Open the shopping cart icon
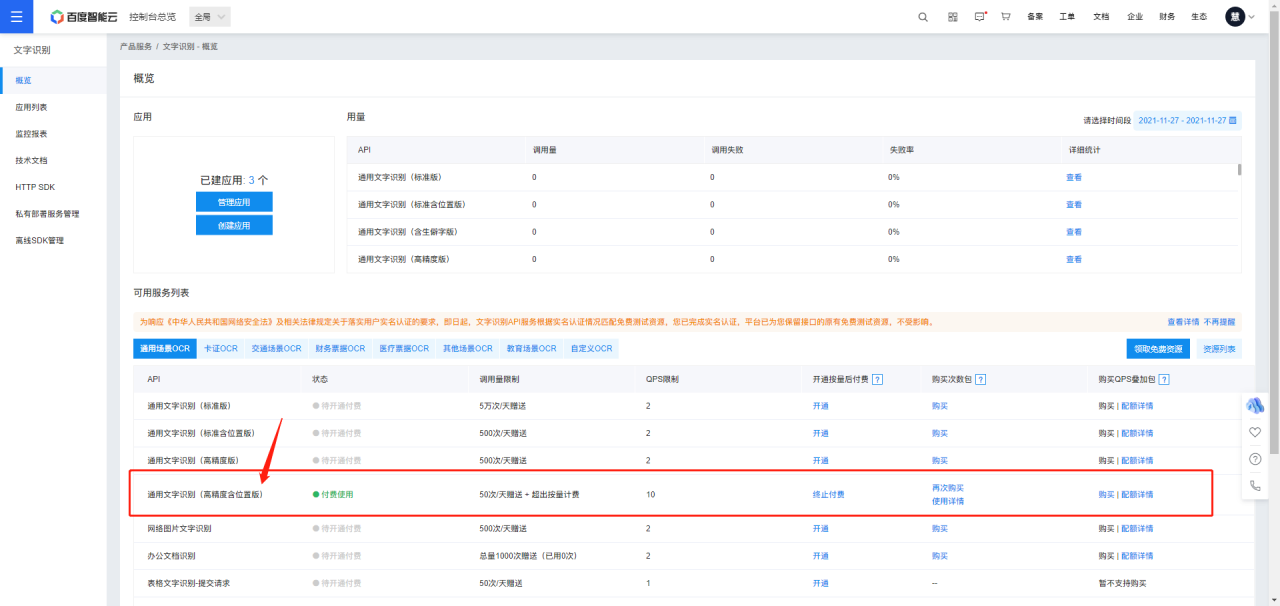 [1005, 17]
